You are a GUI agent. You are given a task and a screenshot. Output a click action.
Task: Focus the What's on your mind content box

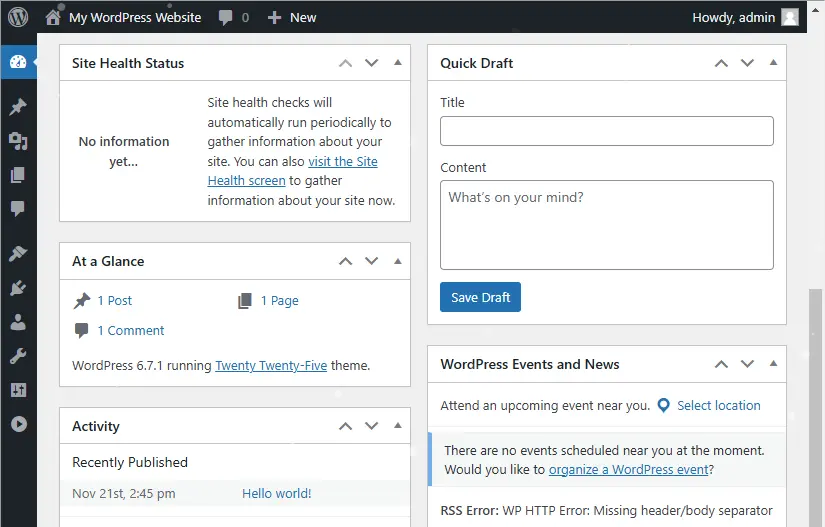[x=607, y=225]
